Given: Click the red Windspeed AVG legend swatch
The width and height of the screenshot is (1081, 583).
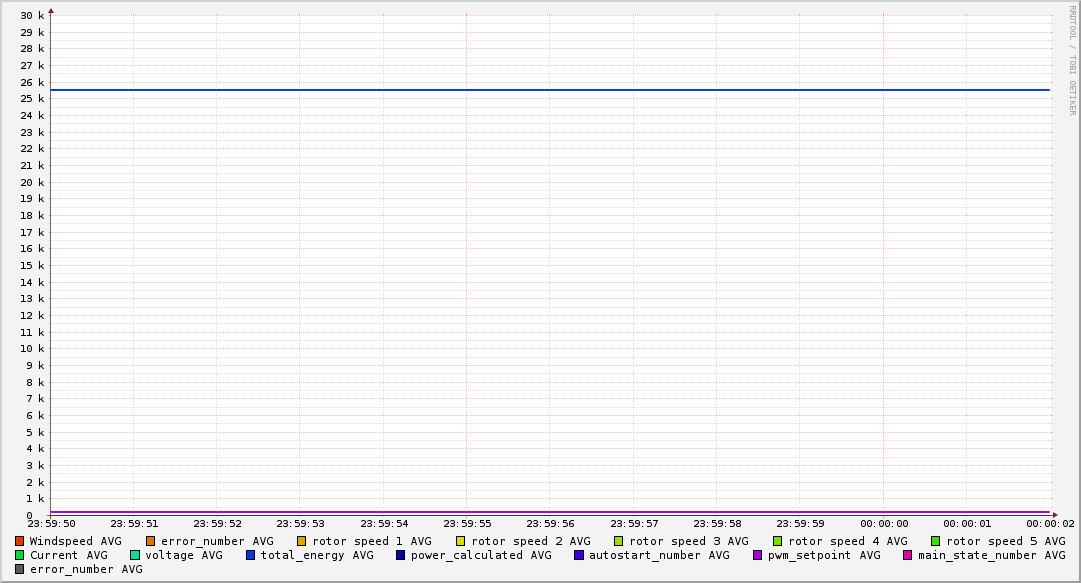Looking at the screenshot, I should click(x=19, y=541).
